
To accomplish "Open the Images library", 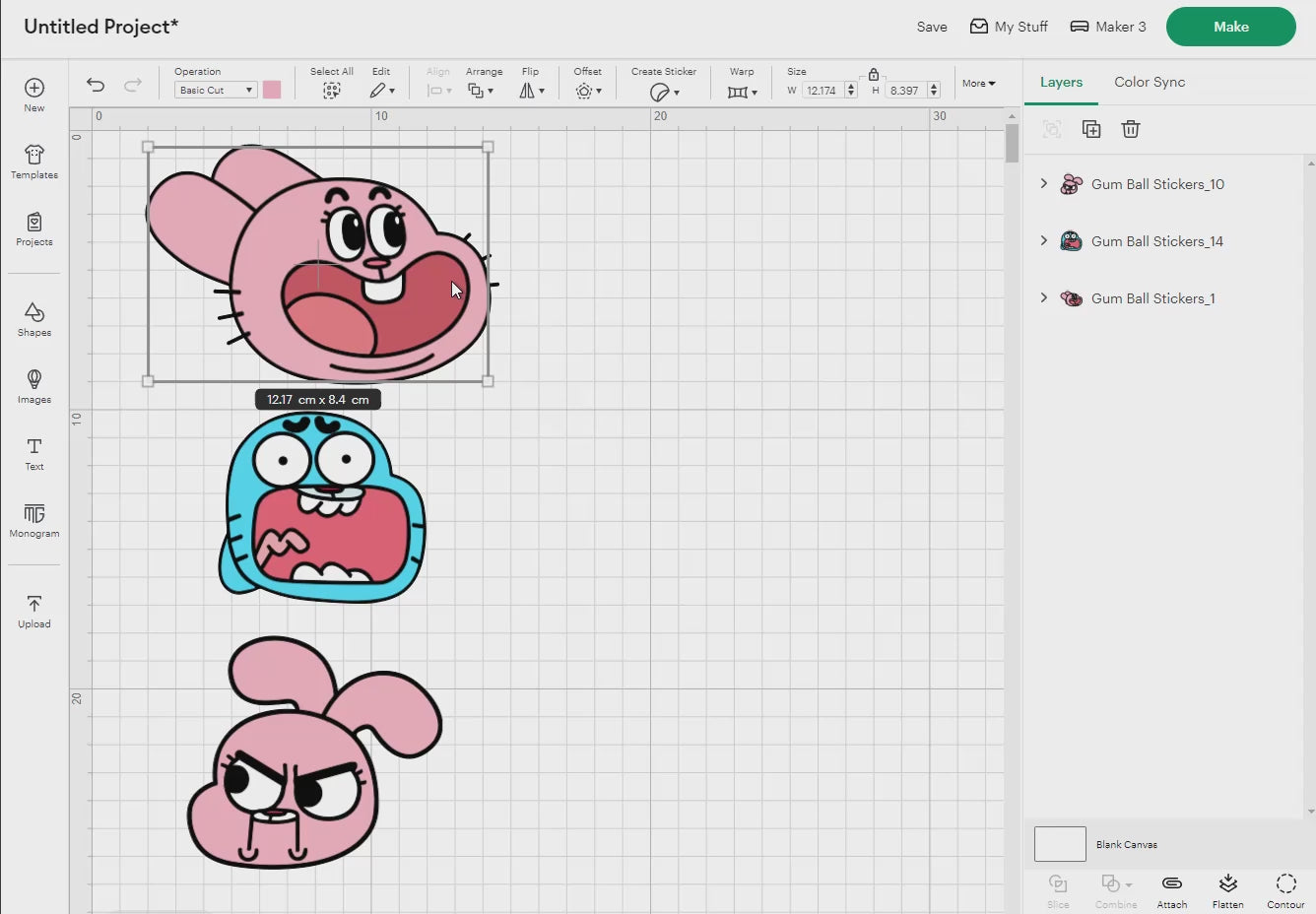I will point(34,386).
